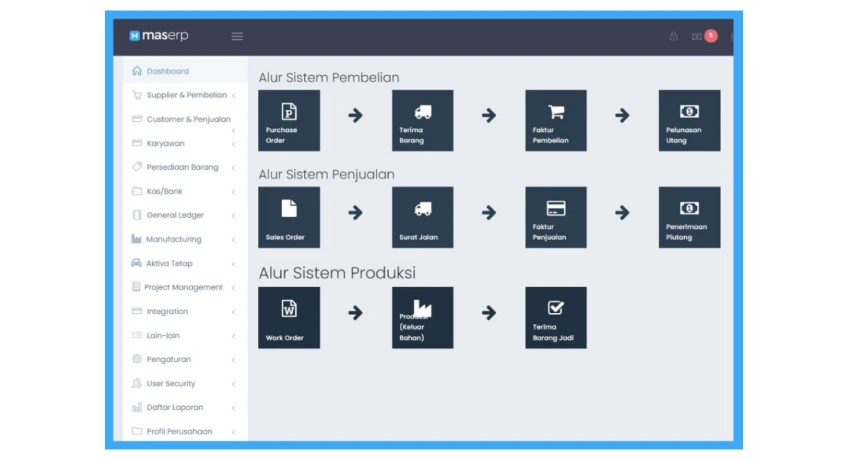Open Project Management menu item
847x460 pixels.
point(185,287)
